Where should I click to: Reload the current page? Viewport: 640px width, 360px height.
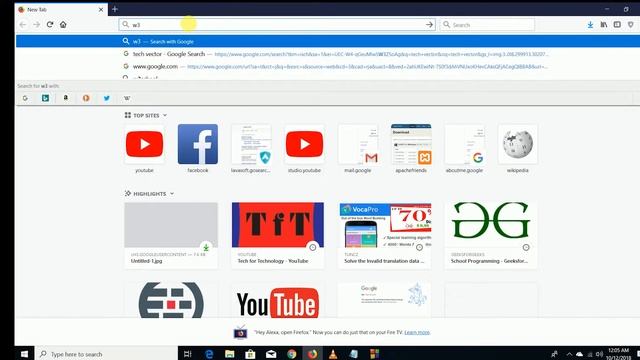[50, 24]
